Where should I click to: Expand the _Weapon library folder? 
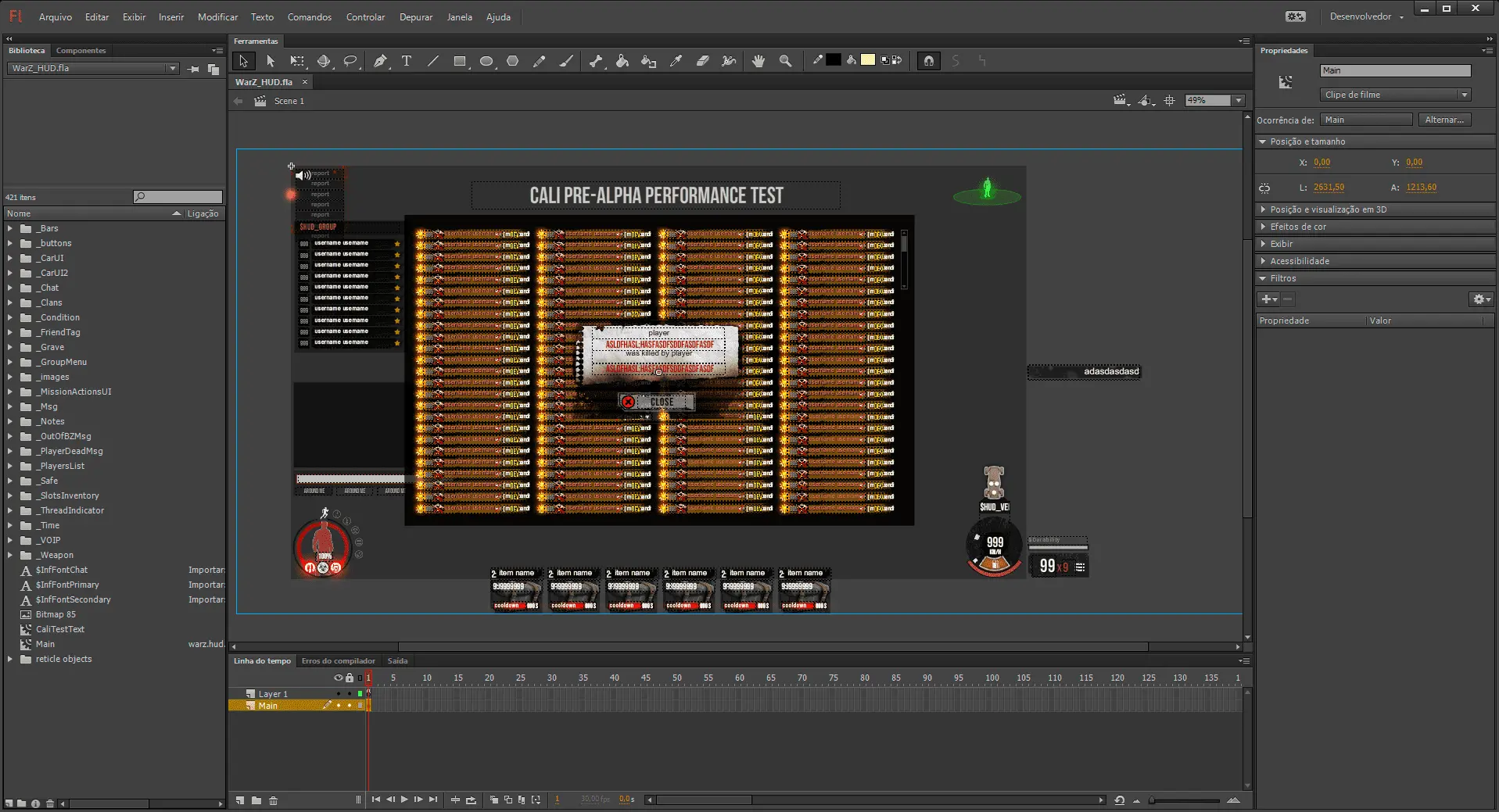10,556
